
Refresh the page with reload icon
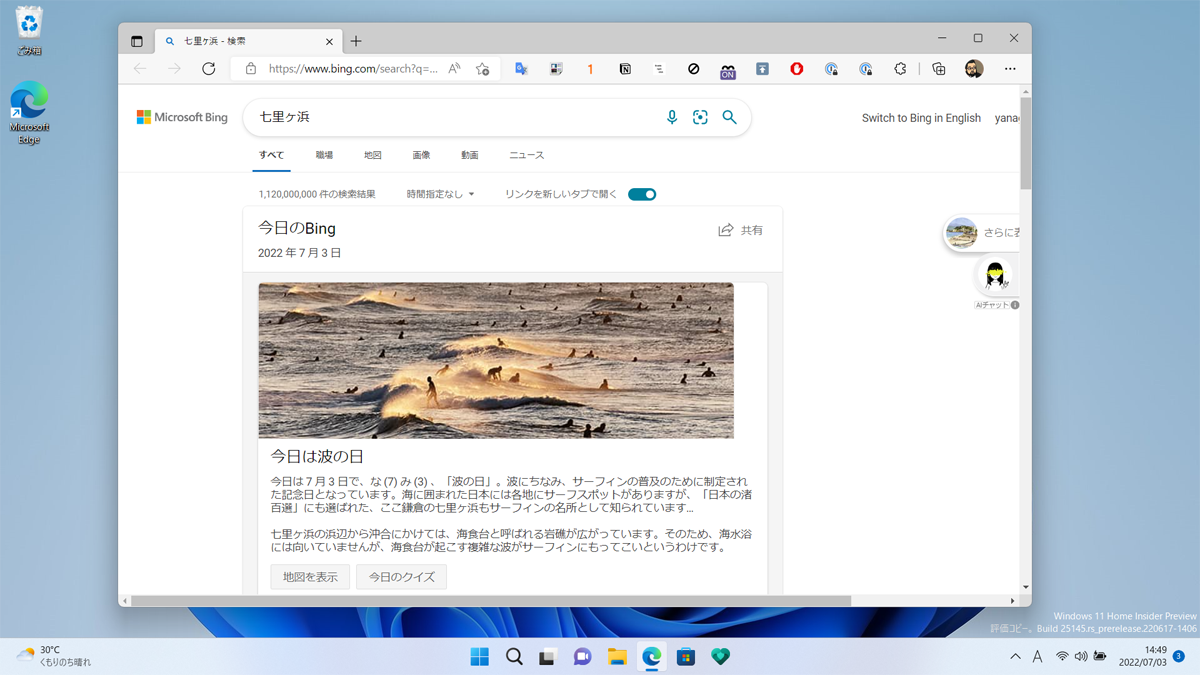click(x=208, y=69)
